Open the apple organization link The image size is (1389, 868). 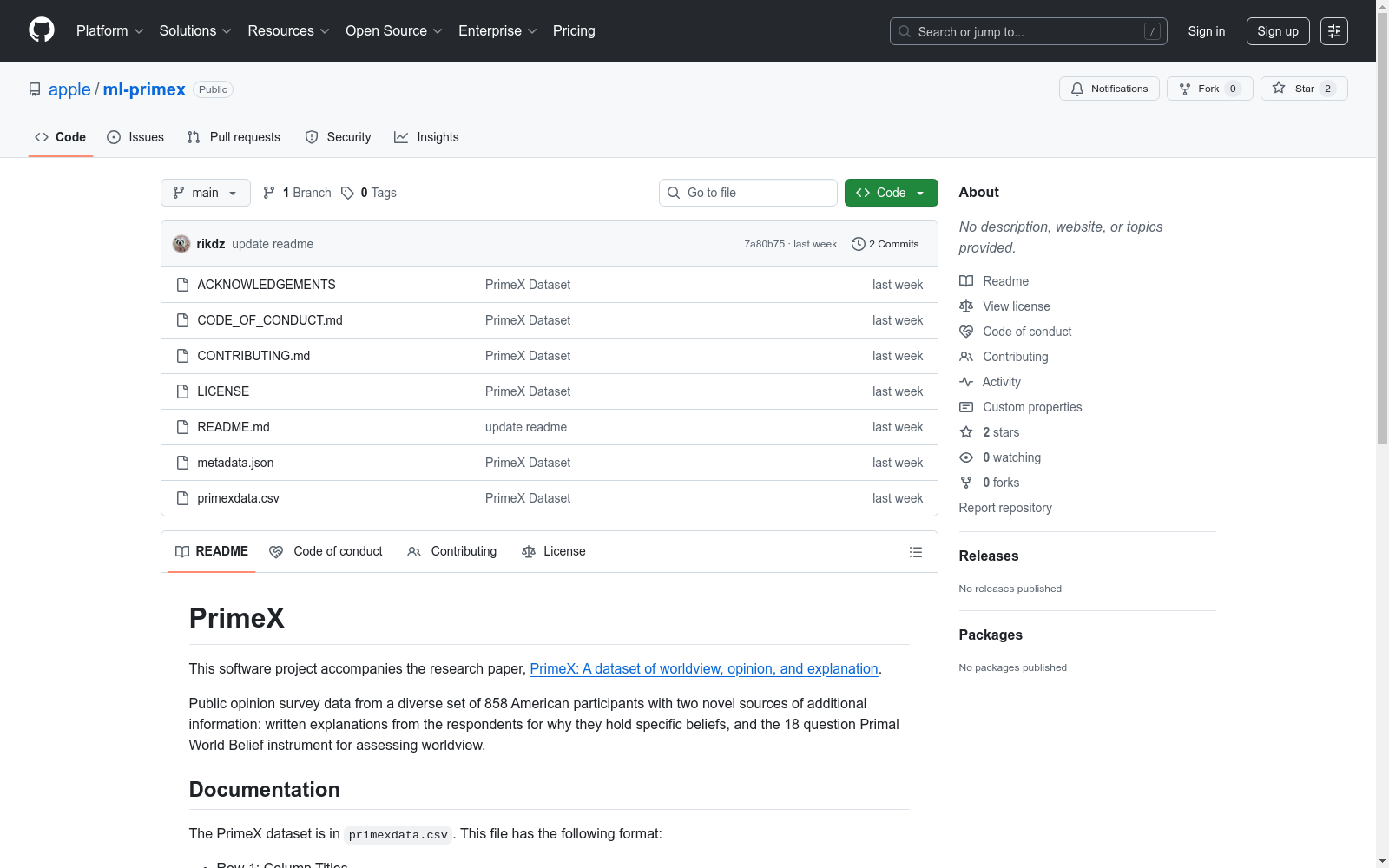[x=69, y=89]
